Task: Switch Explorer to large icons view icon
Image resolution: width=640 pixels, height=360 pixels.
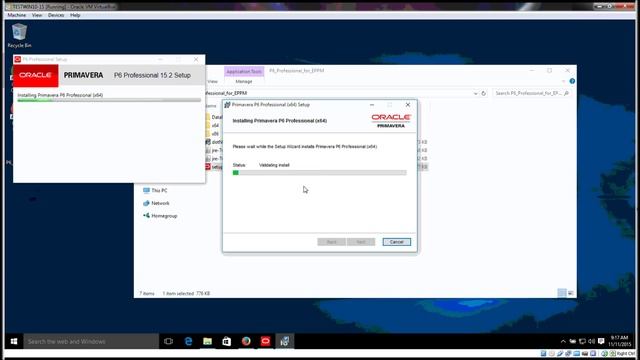Action: (571, 293)
